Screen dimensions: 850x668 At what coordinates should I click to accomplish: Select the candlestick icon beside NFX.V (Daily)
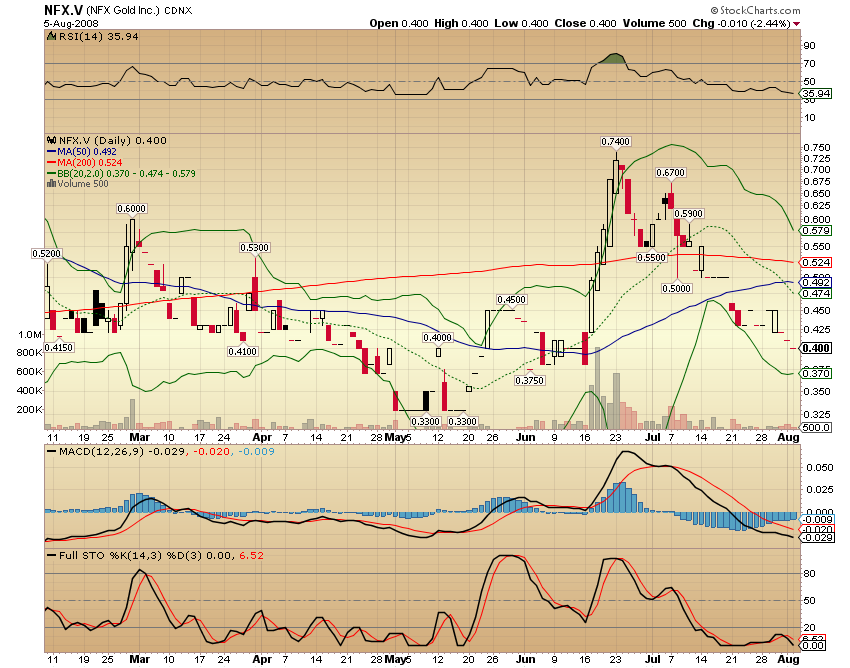[x=51, y=141]
